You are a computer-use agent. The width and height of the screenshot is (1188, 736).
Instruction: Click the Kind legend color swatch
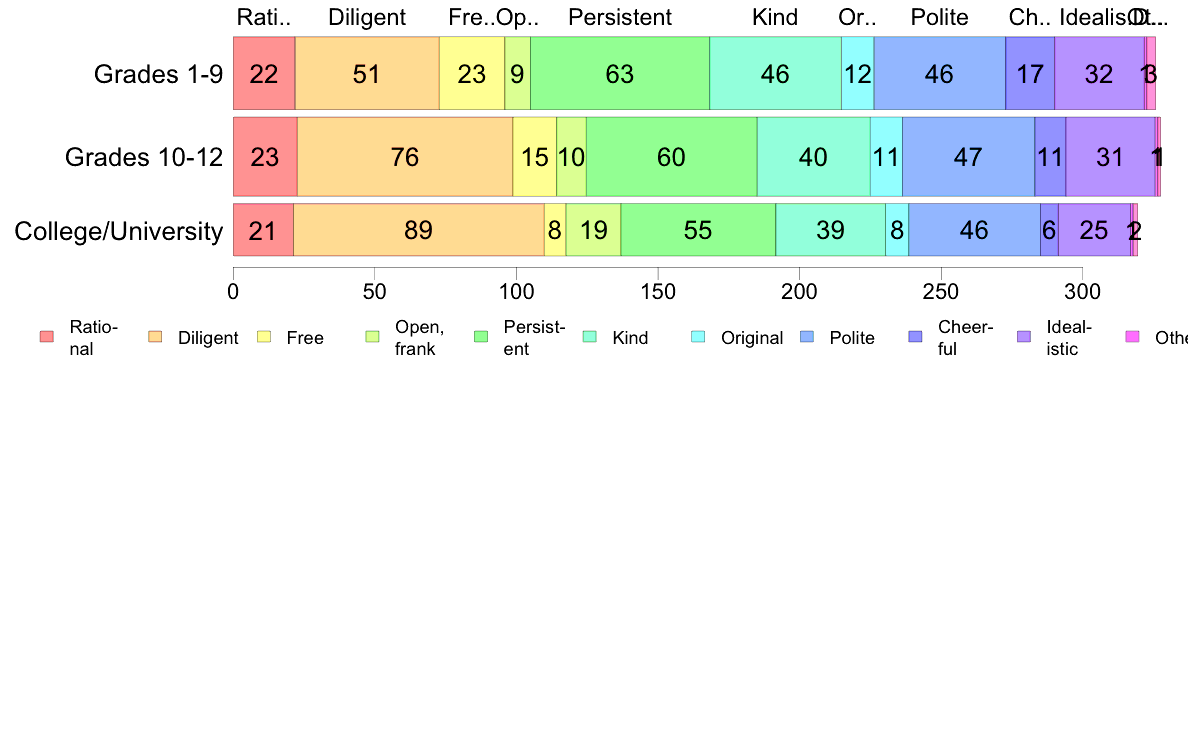[x=589, y=337]
